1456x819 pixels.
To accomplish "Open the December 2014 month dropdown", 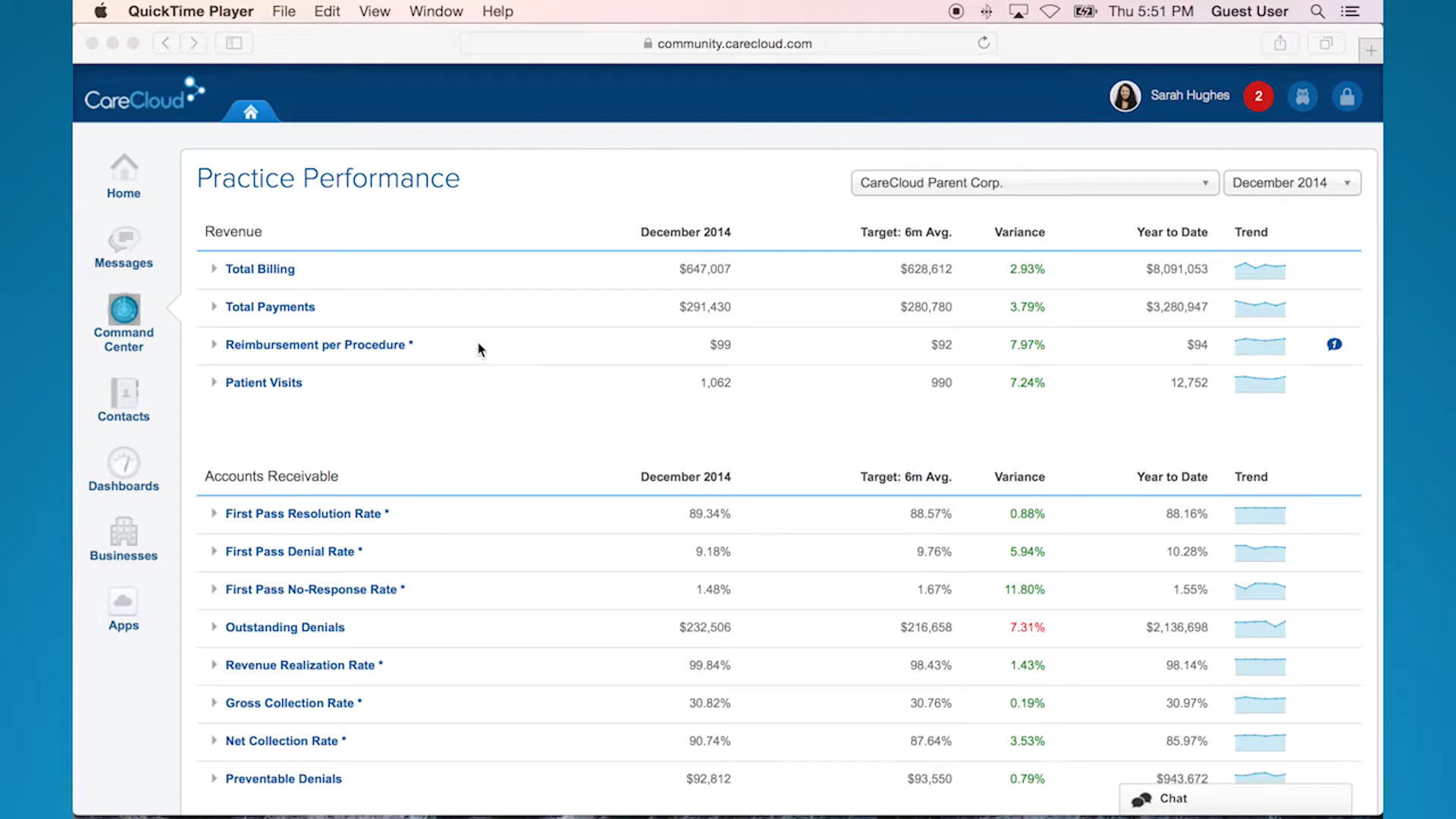I will pos(1292,183).
